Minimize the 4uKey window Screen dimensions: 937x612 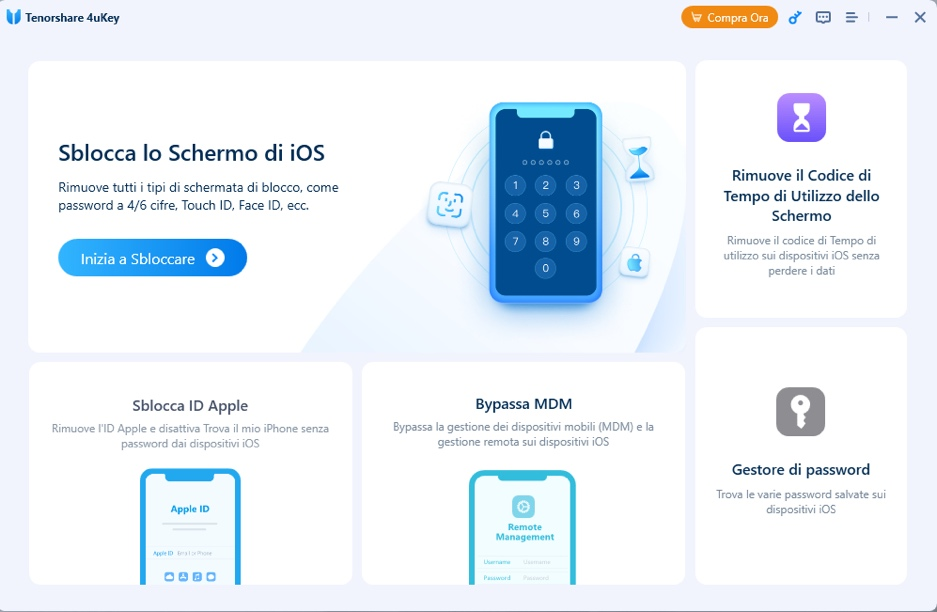click(892, 18)
